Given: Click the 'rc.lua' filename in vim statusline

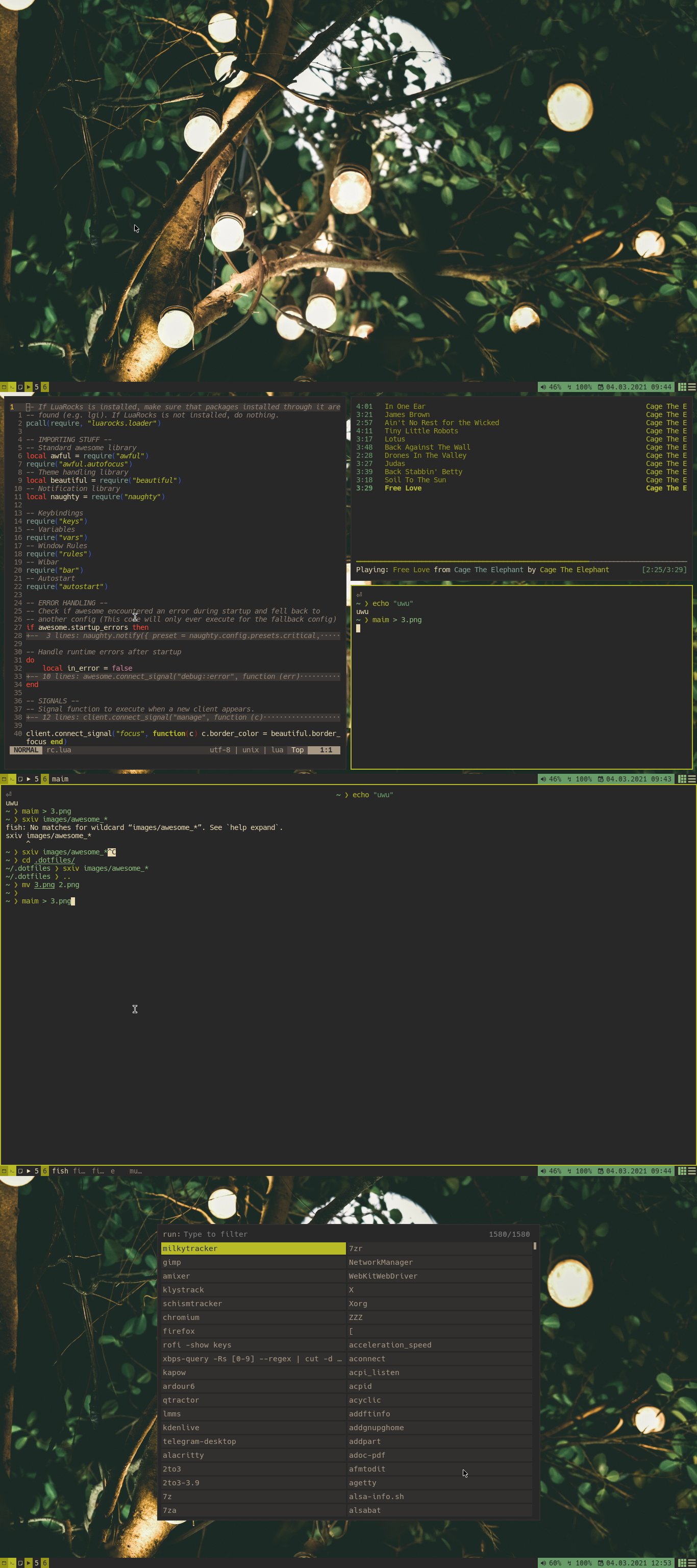Looking at the screenshot, I should pos(59,750).
